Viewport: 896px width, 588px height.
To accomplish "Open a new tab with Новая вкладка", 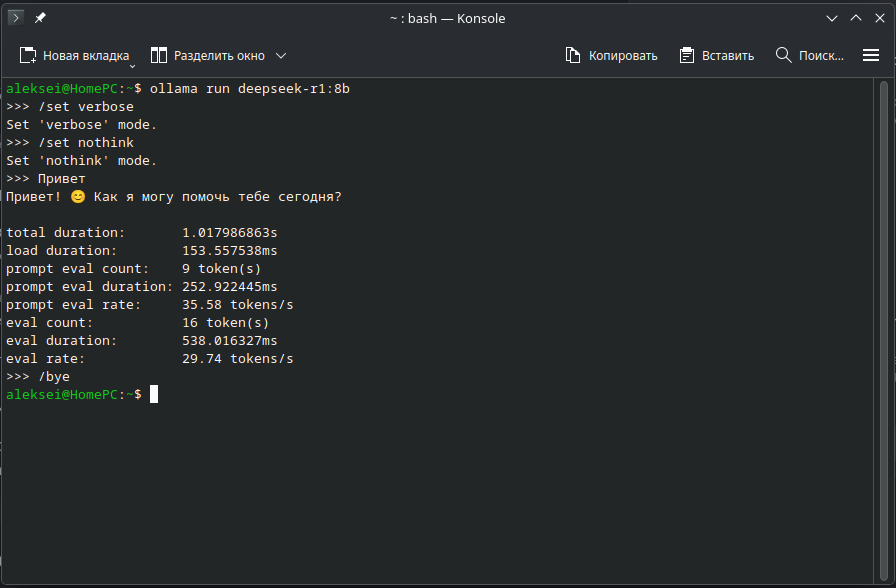I will (74, 55).
